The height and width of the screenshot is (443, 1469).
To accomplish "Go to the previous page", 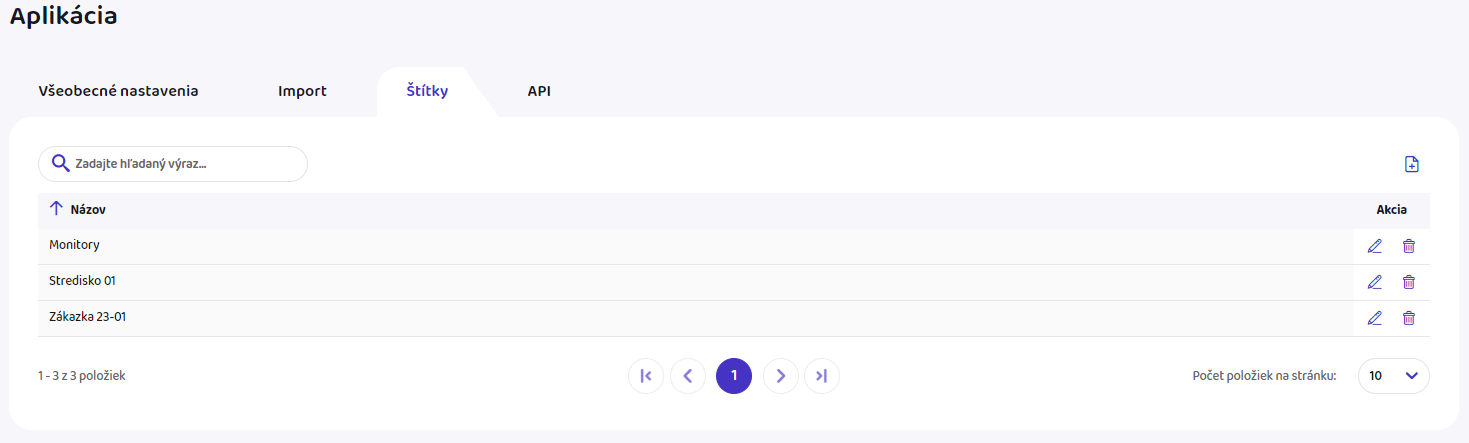I will 688,376.
